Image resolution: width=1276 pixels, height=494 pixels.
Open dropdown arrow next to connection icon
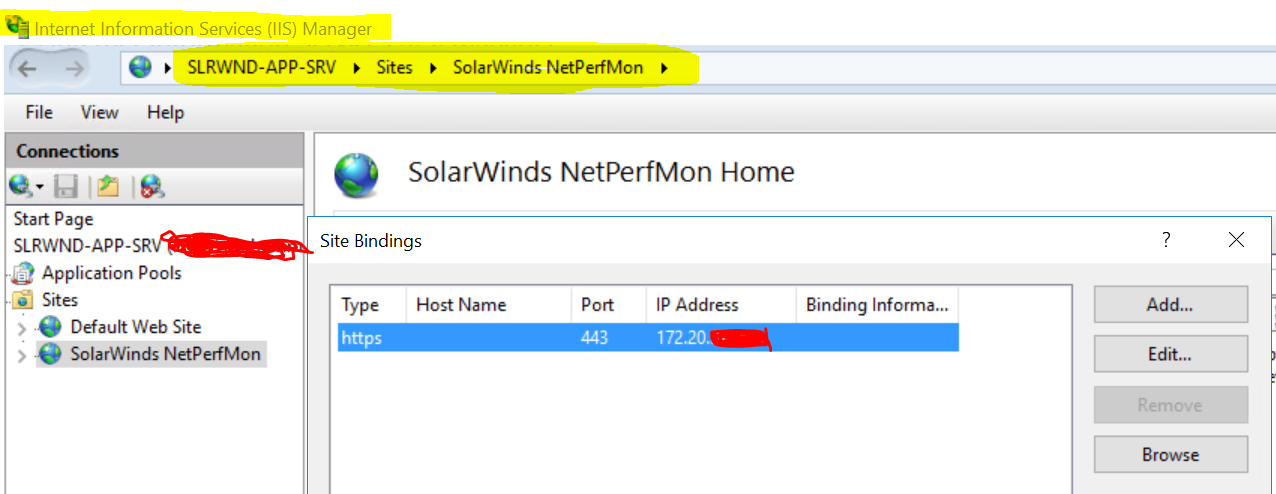tap(40, 187)
